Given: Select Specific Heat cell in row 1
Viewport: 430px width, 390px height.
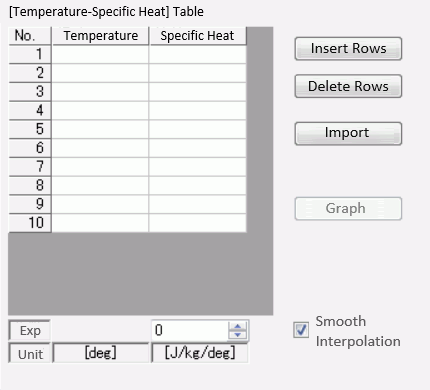Looking at the screenshot, I should click(198, 54).
